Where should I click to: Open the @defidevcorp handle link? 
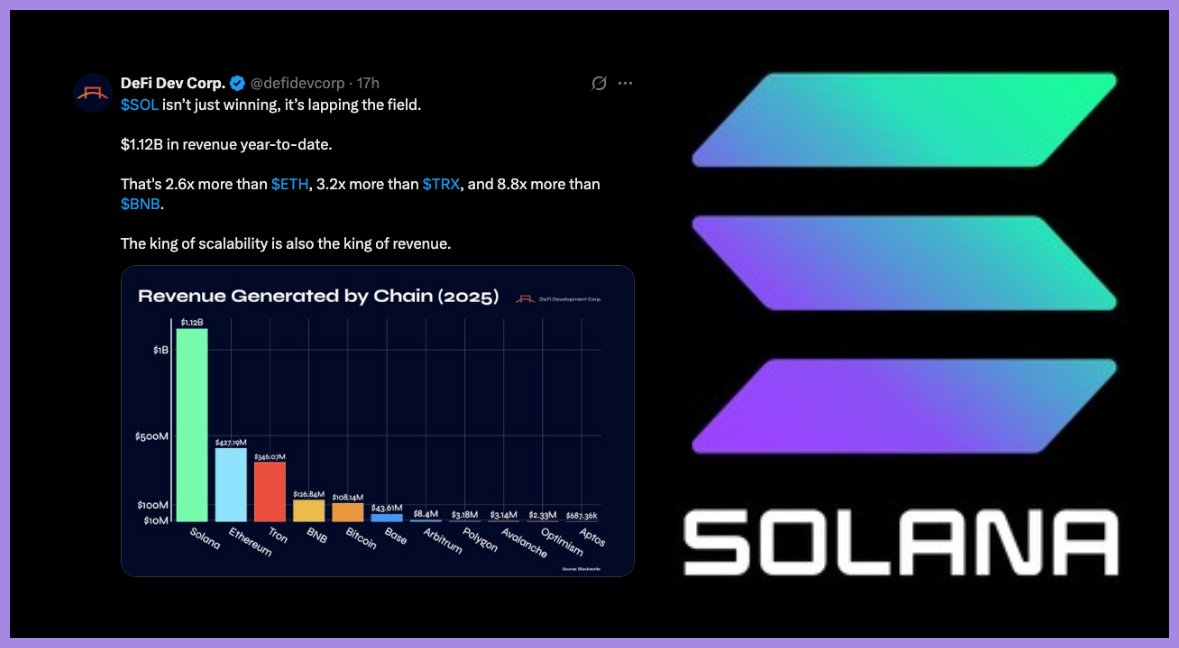[297, 83]
